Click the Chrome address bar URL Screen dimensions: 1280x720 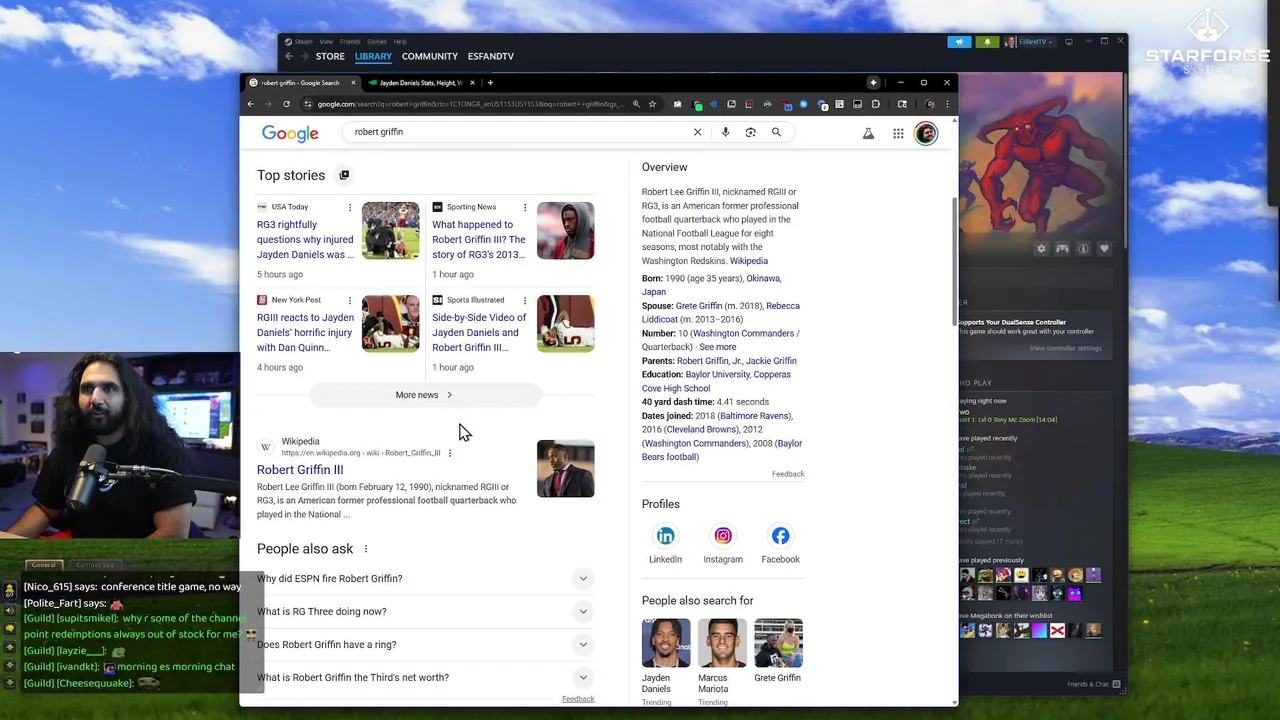470,104
